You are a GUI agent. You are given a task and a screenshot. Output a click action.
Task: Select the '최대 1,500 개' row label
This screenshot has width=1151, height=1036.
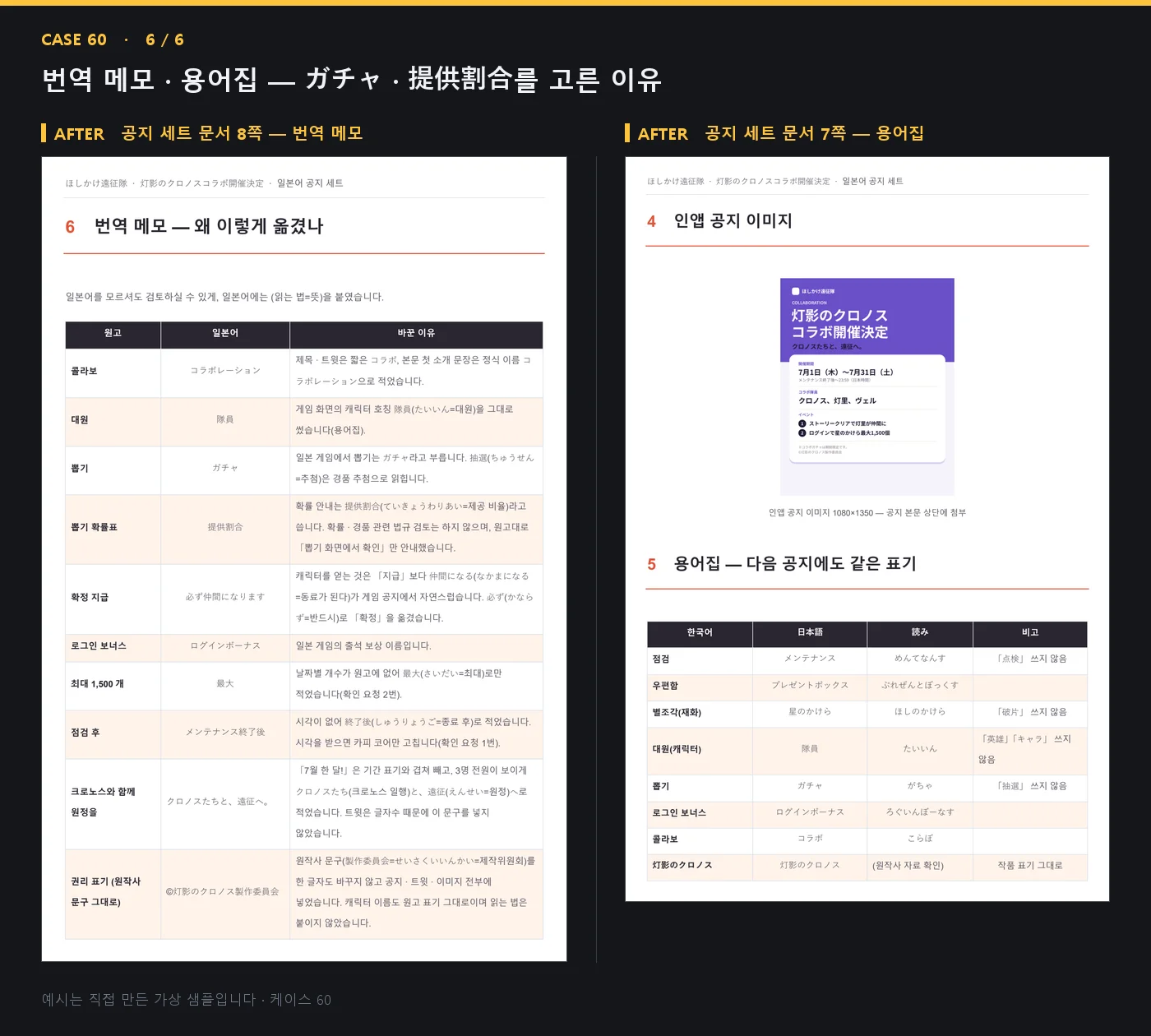tap(97, 684)
